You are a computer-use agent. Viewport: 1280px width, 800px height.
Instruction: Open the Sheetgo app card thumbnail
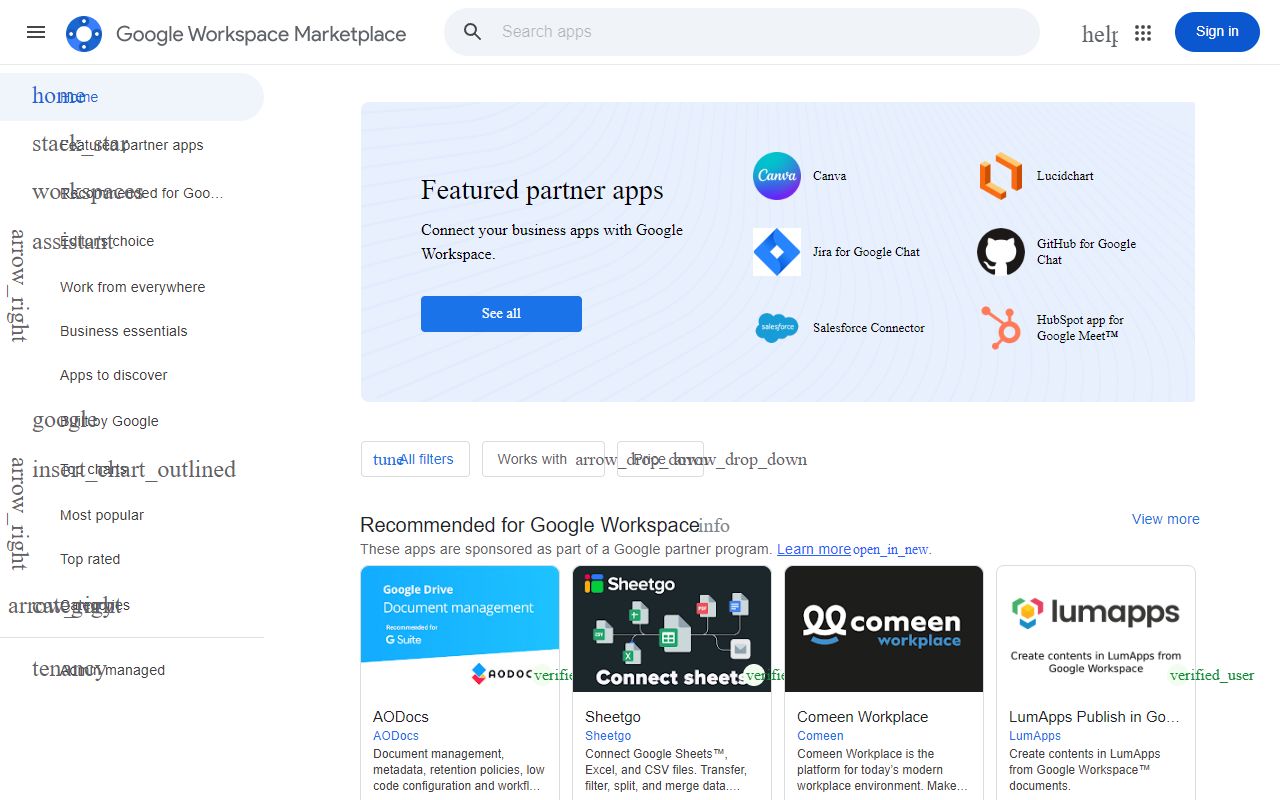tap(672, 629)
